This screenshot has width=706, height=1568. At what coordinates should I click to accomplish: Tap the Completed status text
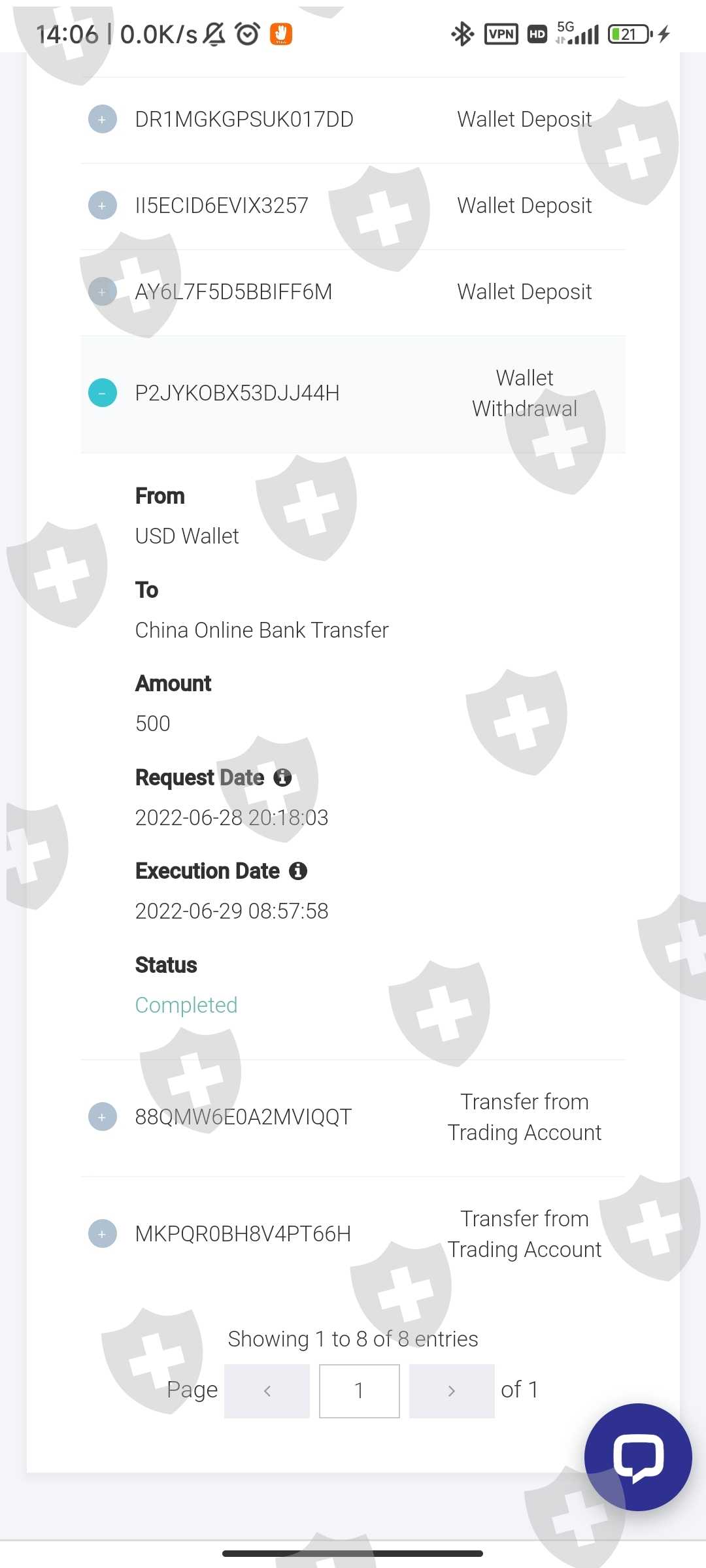coord(186,1005)
